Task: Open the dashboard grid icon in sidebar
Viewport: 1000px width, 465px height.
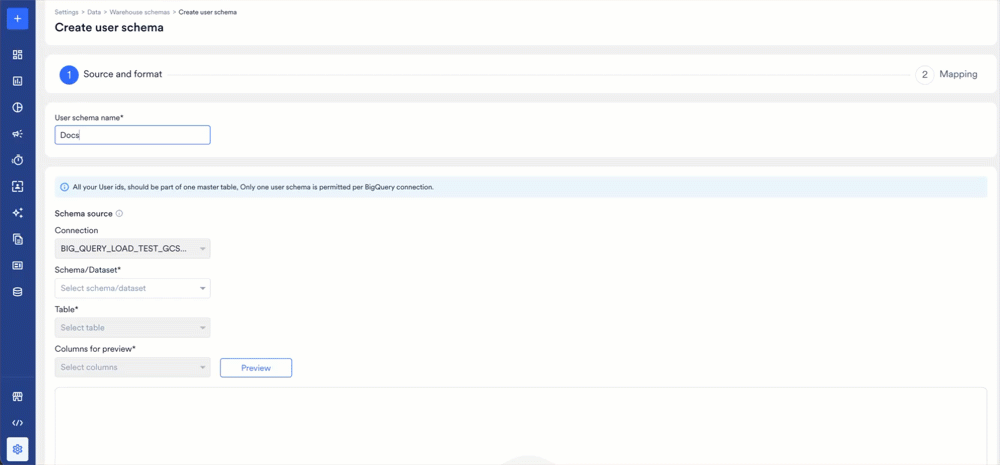Action: [17, 55]
